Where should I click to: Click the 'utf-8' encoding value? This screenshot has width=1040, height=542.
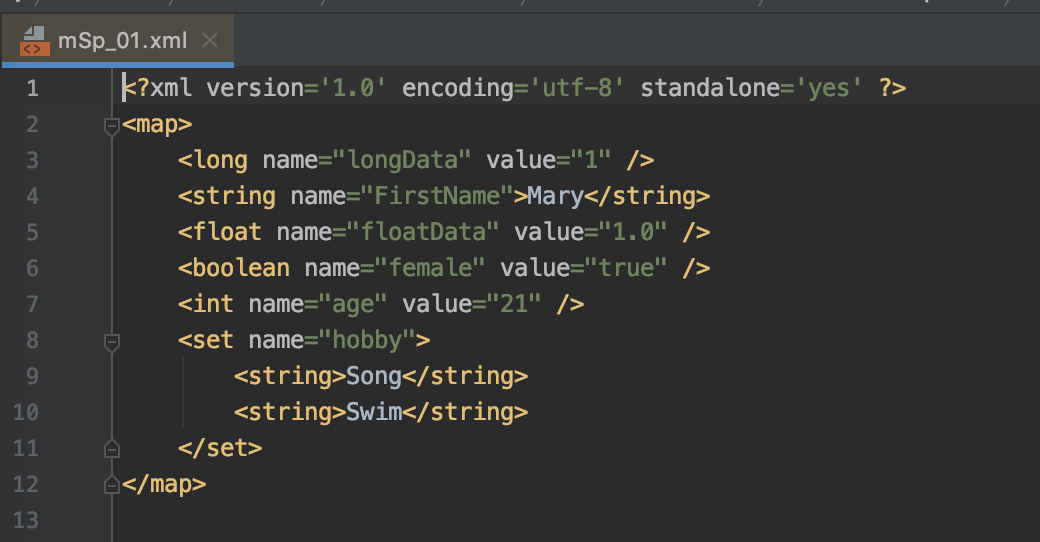(577, 88)
